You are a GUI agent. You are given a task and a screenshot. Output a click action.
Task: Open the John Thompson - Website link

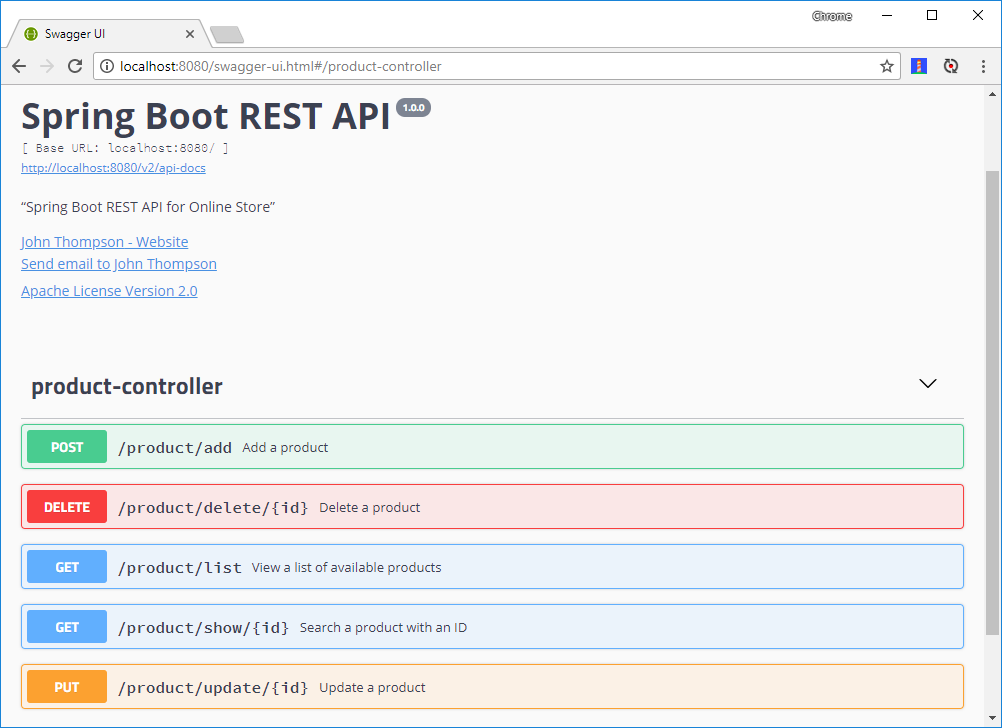104,241
